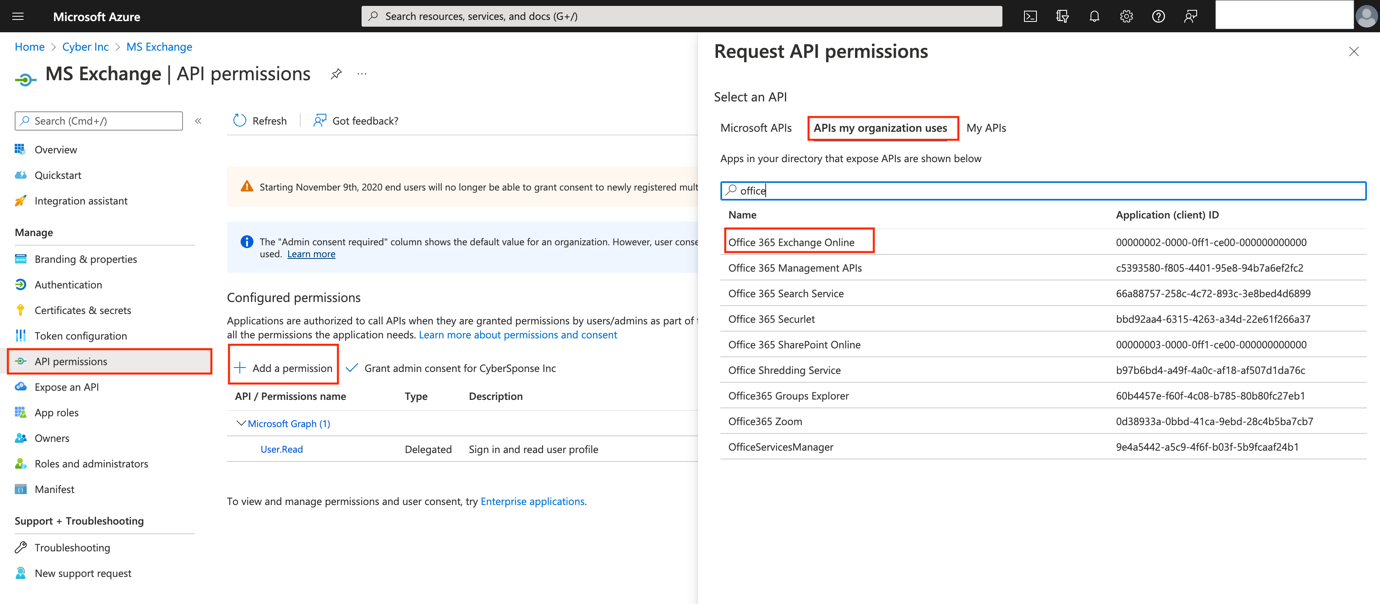Pin the MS Exchange API permissions page
The height and width of the screenshot is (604, 1380).
coord(336,74)
